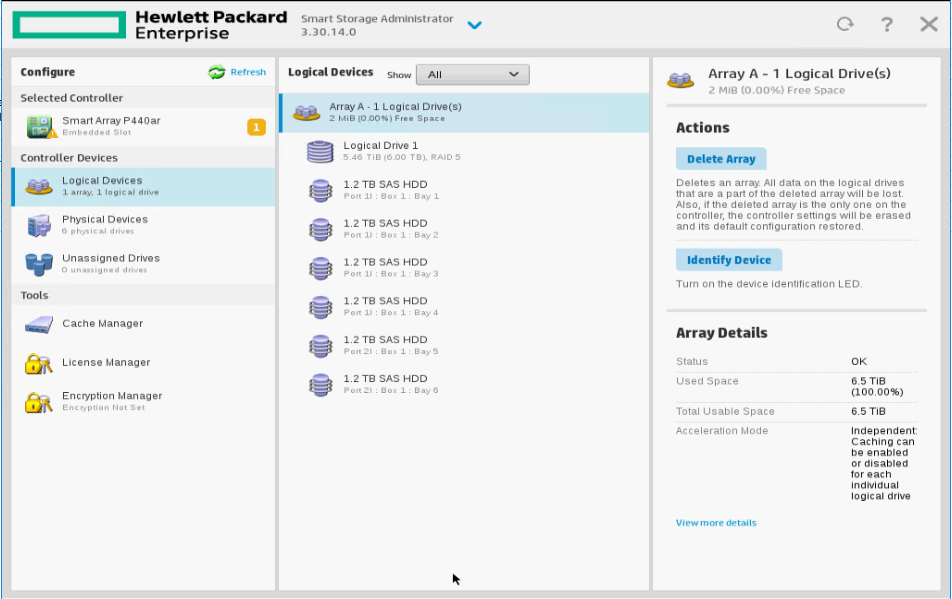This screenshot has width=952, height=599.
Task: Open the Show filter dropdown set to All
Action: pyautogui.click(x=472, y=75)
